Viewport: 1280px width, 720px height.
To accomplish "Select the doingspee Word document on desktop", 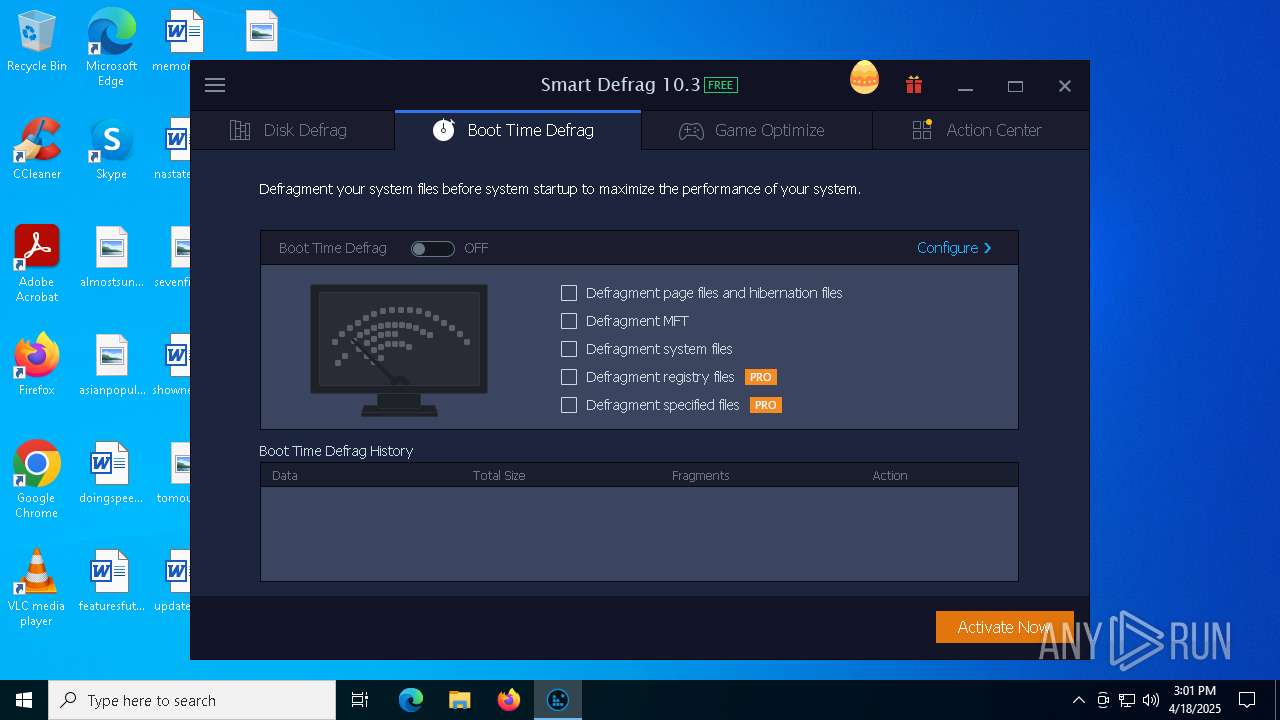I will point(111,473).
